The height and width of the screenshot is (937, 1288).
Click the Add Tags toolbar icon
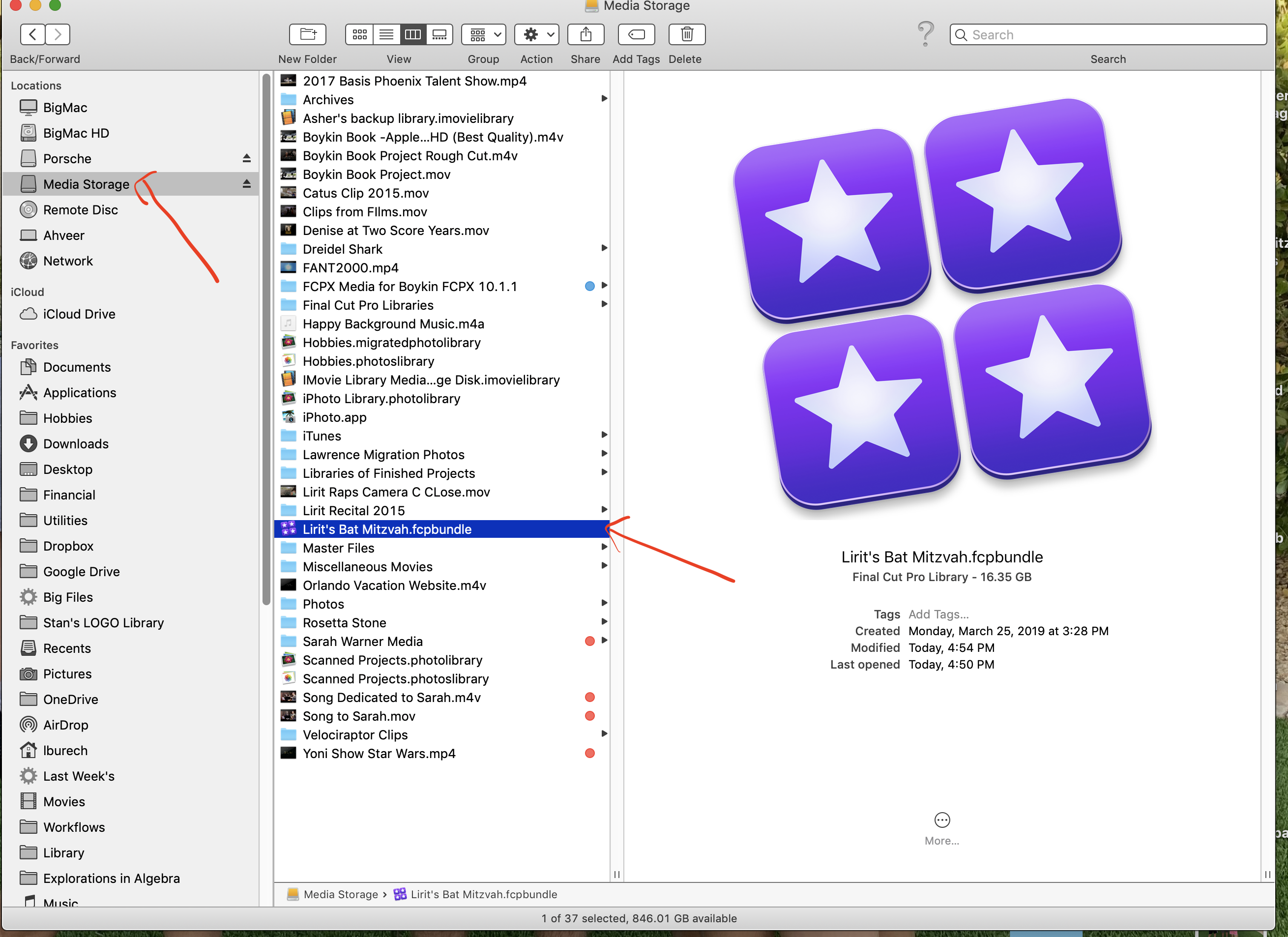coord(636,34)
